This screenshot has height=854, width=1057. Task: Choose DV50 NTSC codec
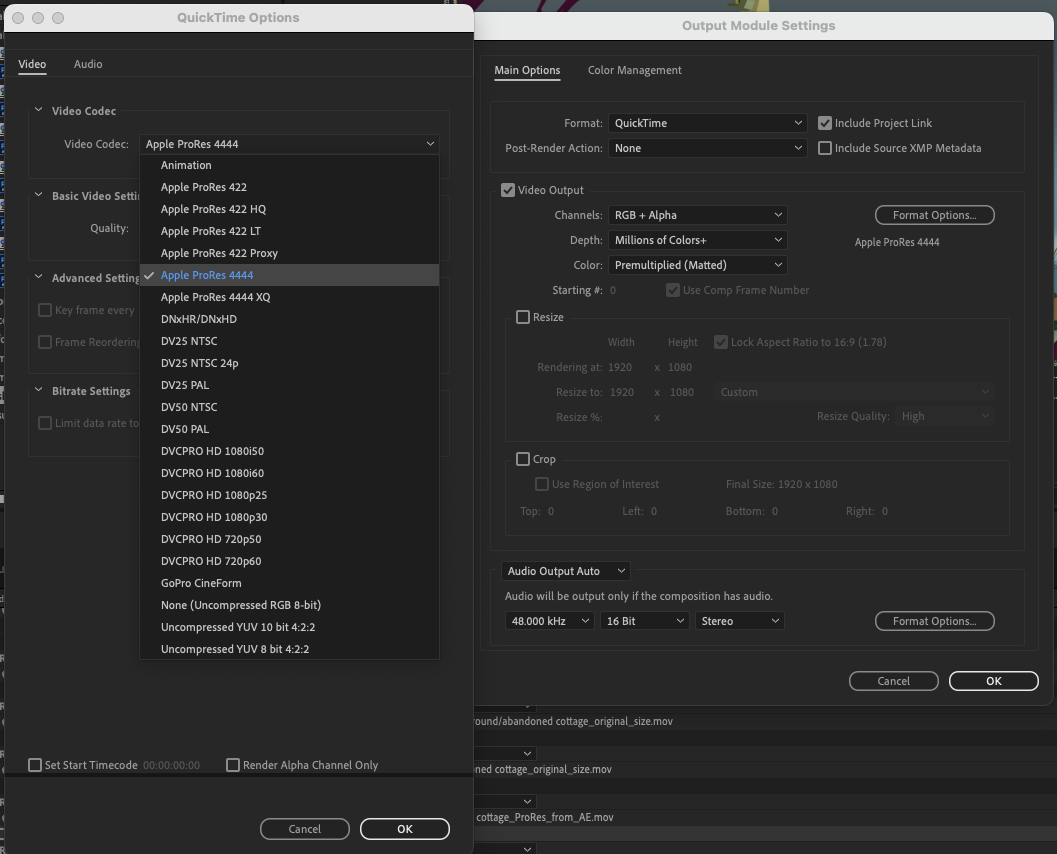tap(289, 407)
